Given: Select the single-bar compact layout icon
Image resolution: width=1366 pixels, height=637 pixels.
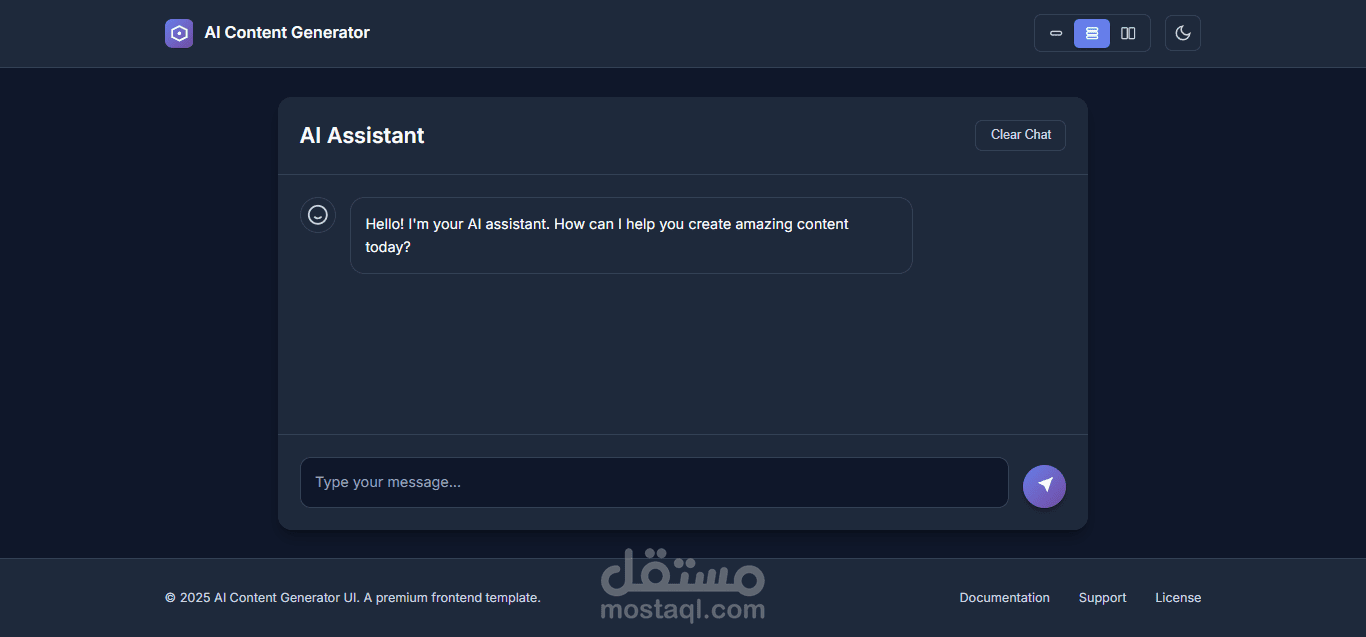Looking at the screenshot, I should point(1056,33).
